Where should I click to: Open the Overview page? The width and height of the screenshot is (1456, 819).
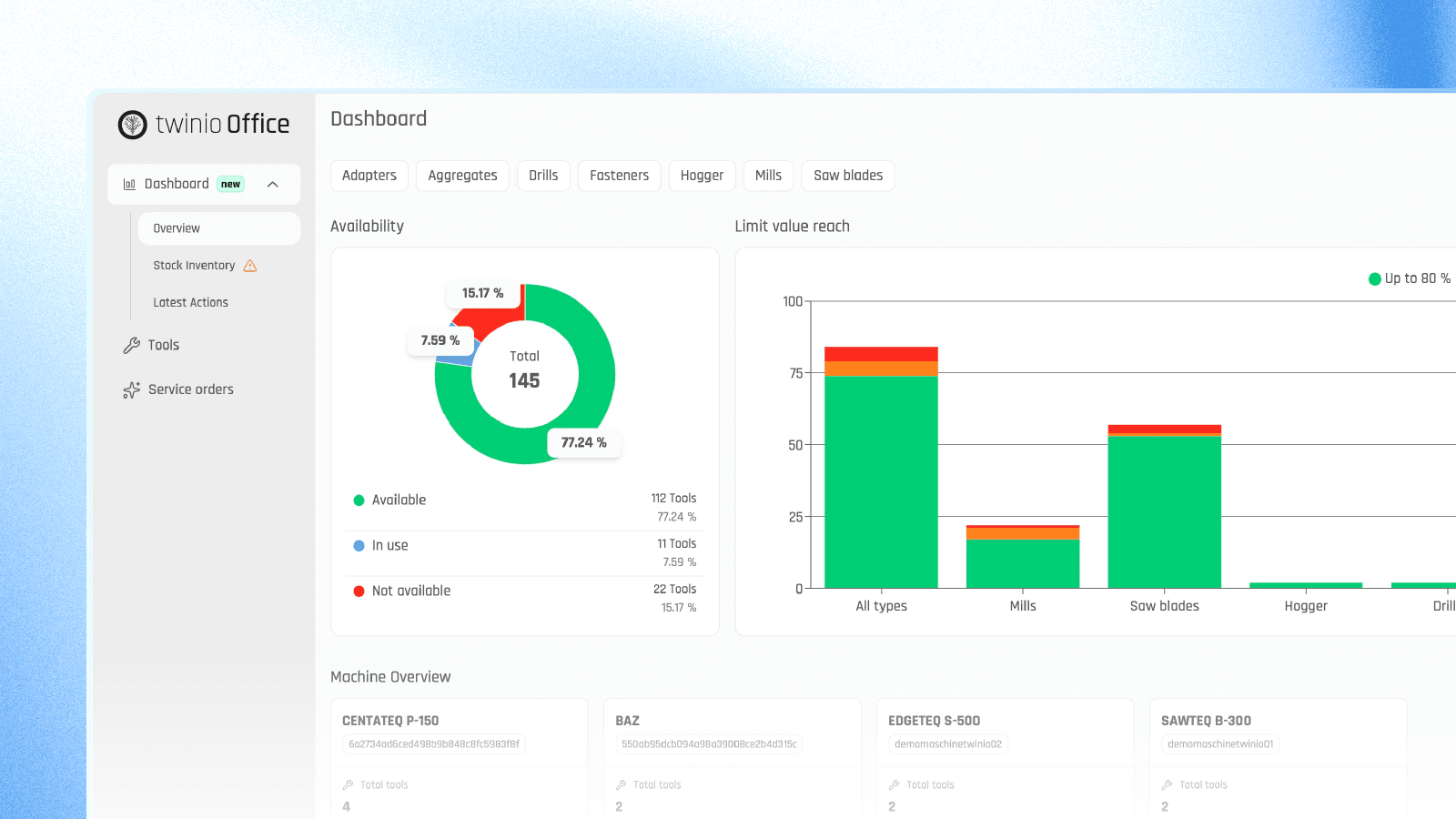tap(219, 228)
